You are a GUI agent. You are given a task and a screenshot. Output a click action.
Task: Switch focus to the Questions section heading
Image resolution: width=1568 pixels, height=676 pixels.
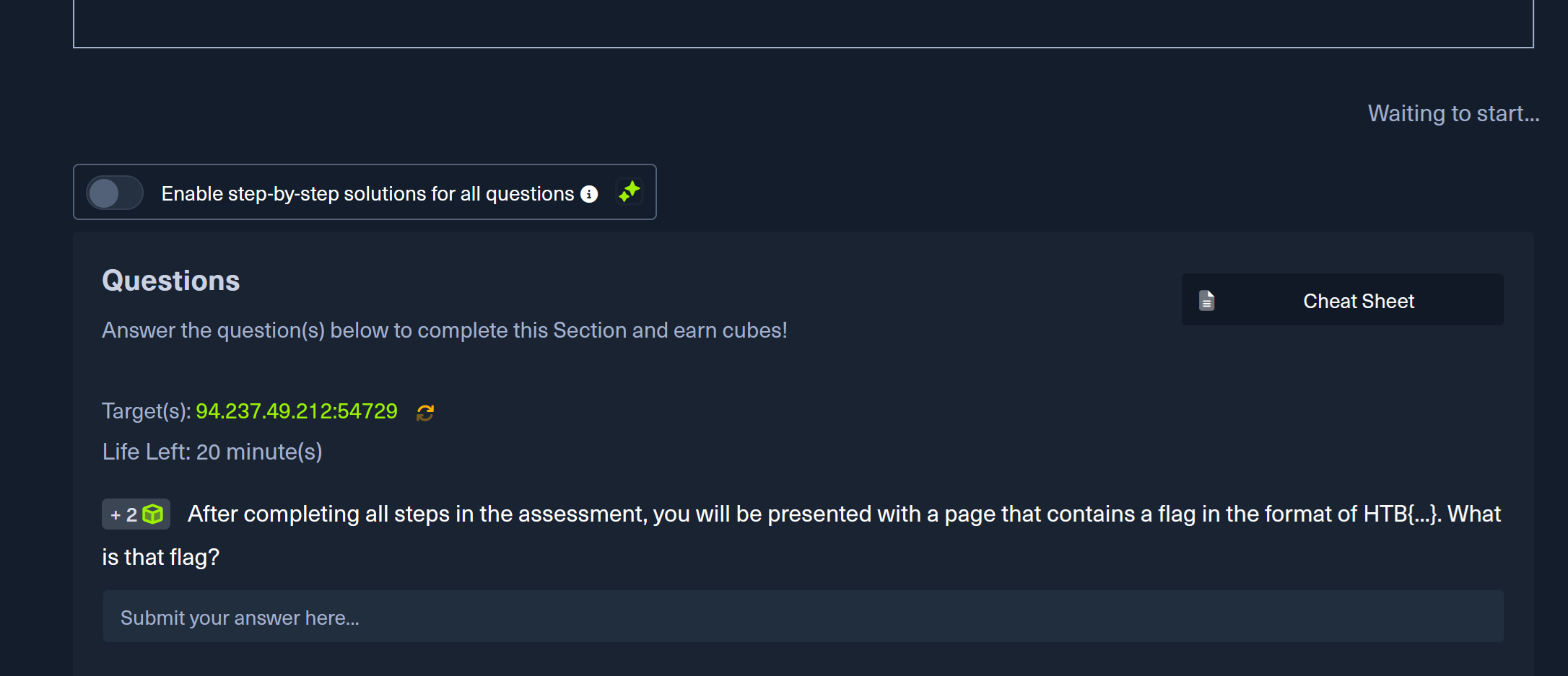click(170, 280)
